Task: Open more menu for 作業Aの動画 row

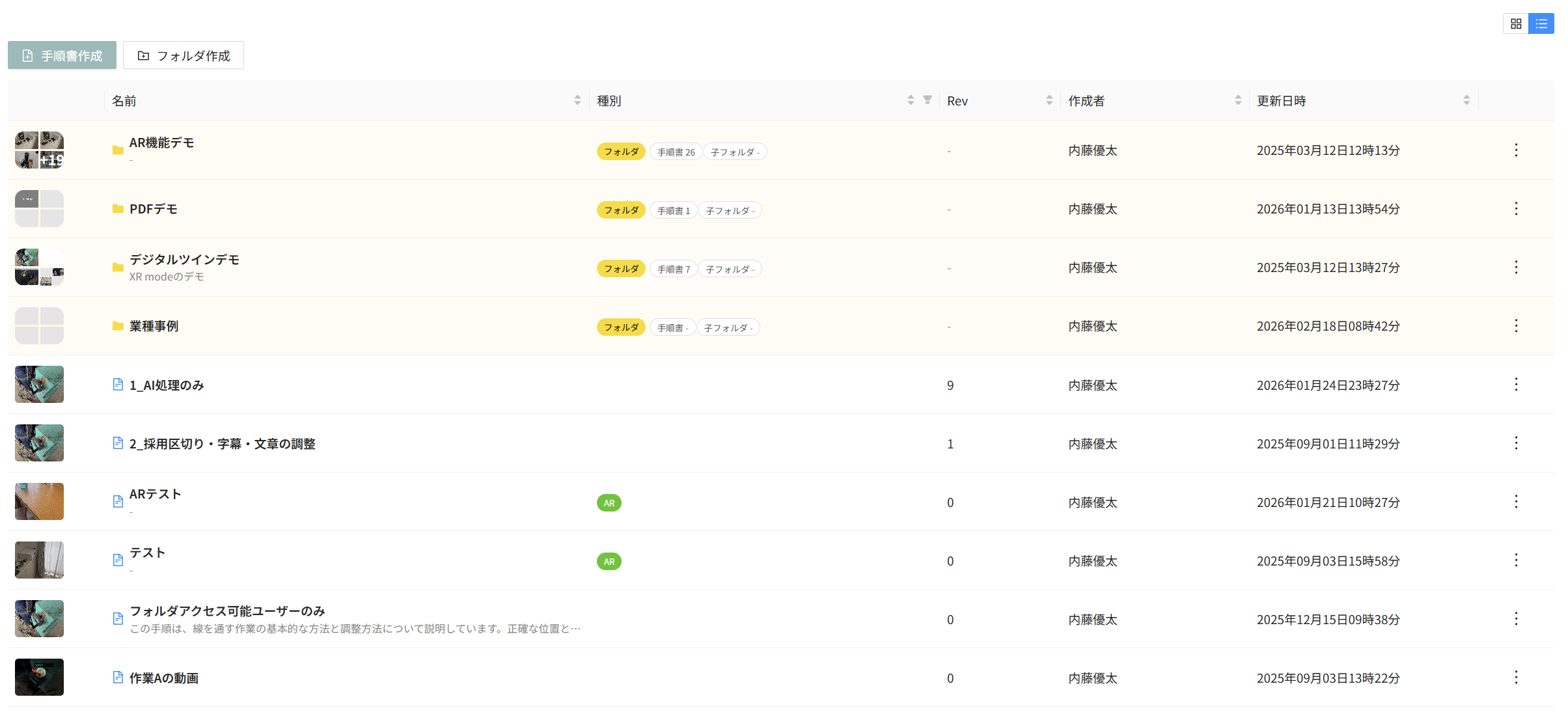Action: pyautogui.click(x=1516, y=678)
